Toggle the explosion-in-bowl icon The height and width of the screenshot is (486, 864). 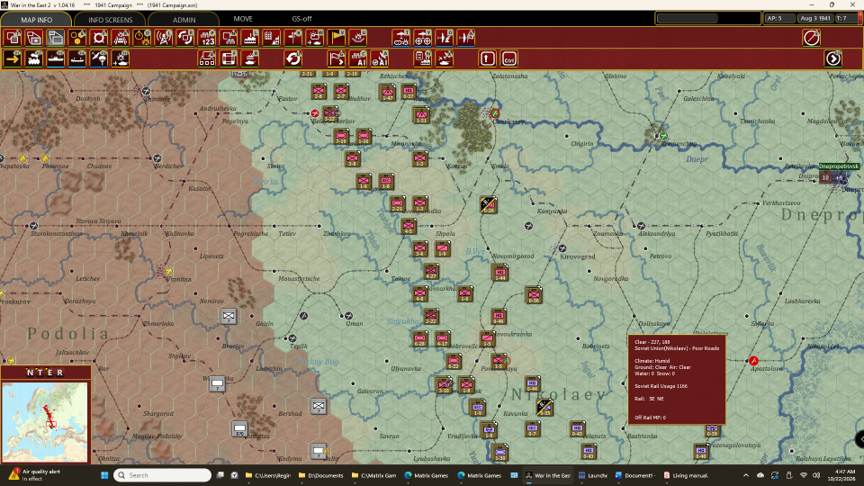click(x=358, y=38)
